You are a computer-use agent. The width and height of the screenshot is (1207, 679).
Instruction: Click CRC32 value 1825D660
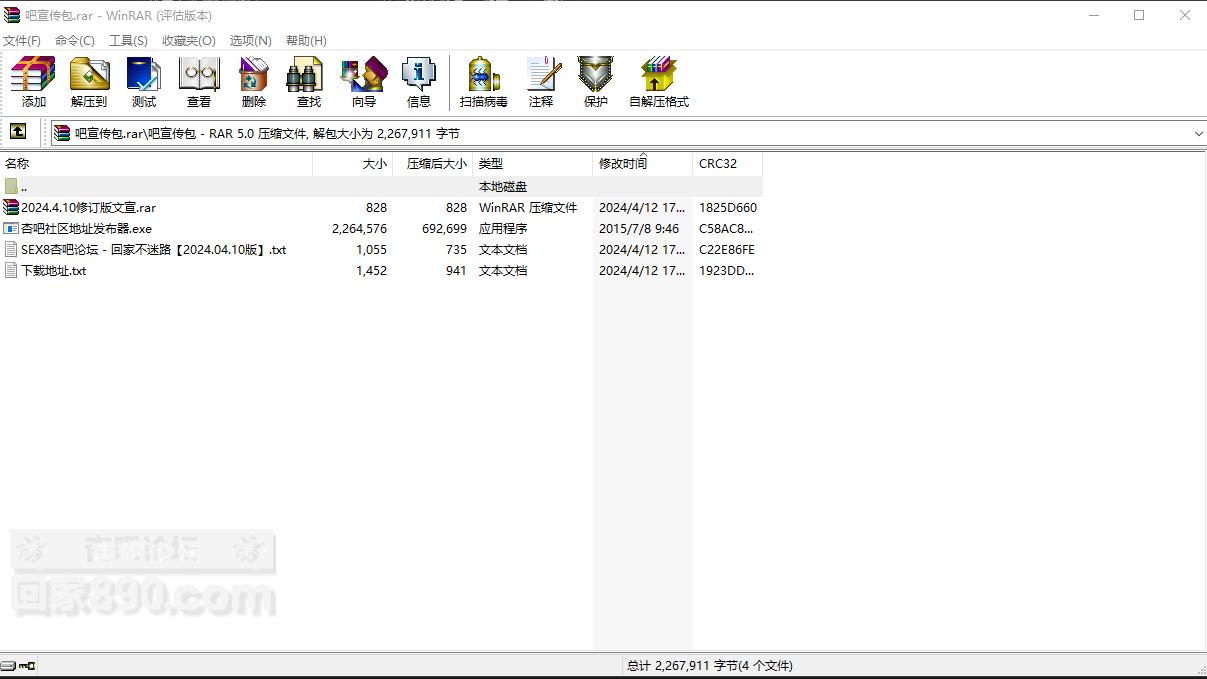(x=728, y=207)
